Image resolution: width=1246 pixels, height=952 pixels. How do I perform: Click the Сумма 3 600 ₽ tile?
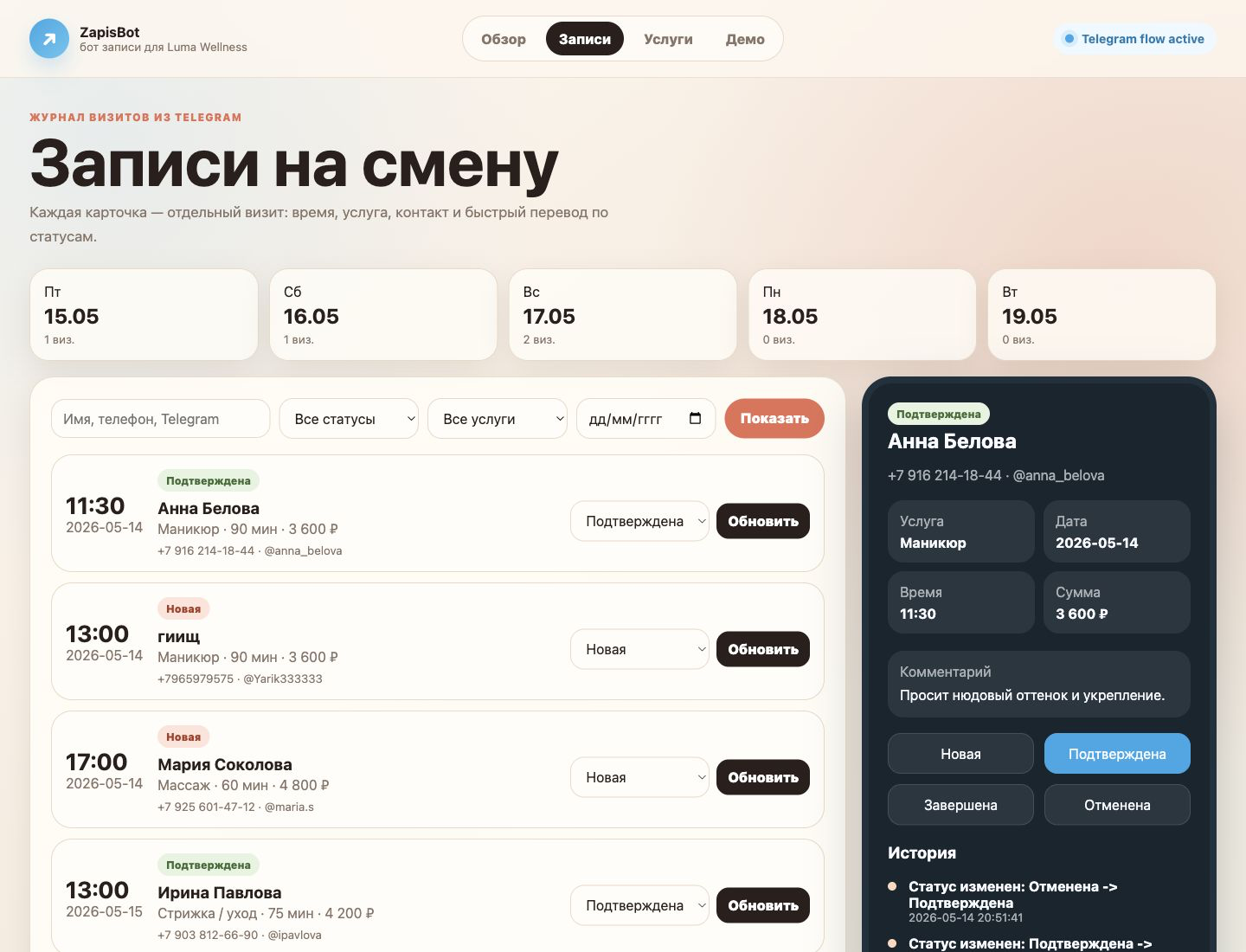click(1117, 602)
